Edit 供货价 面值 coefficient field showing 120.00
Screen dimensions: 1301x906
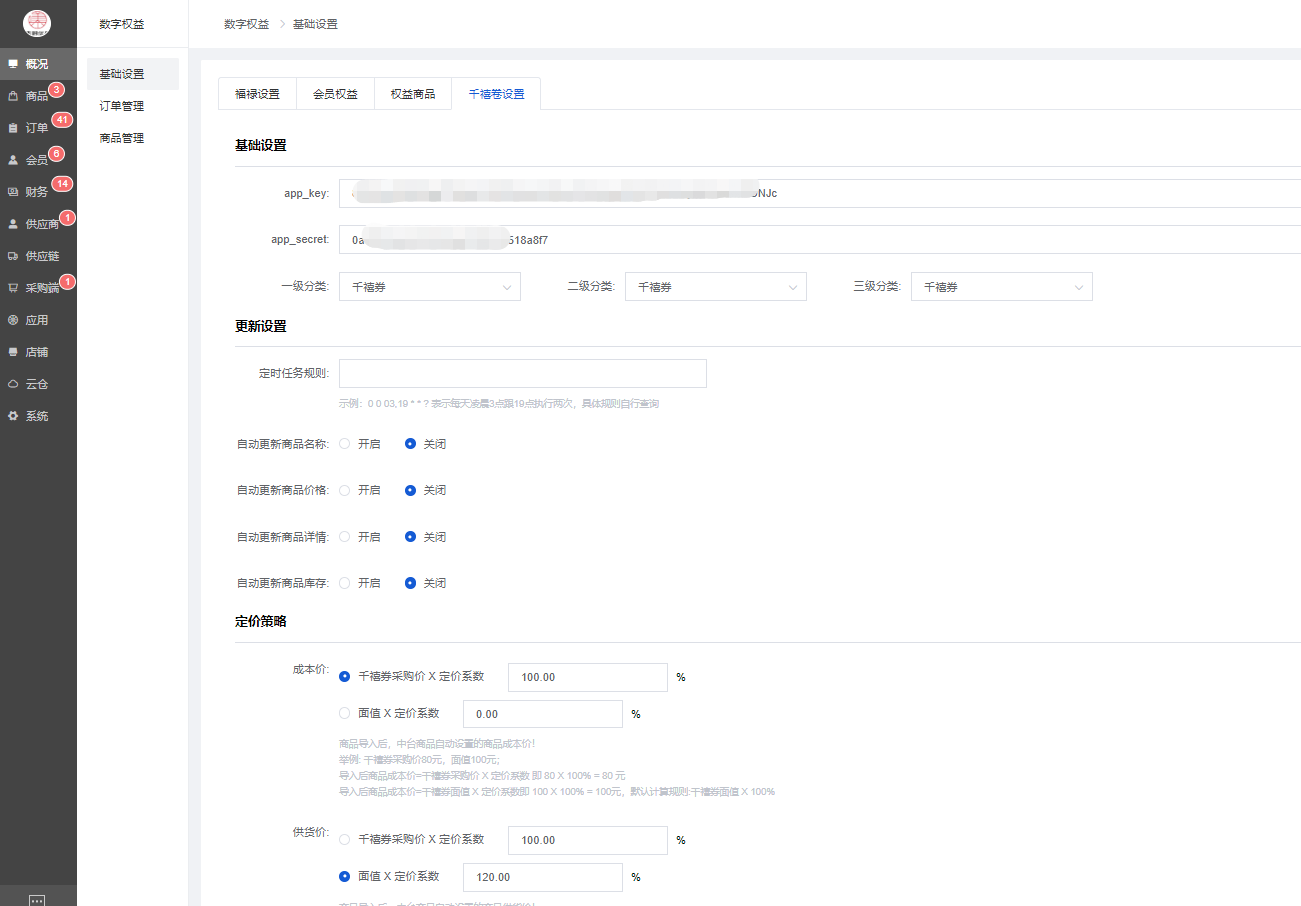click(x=543, y=877)
